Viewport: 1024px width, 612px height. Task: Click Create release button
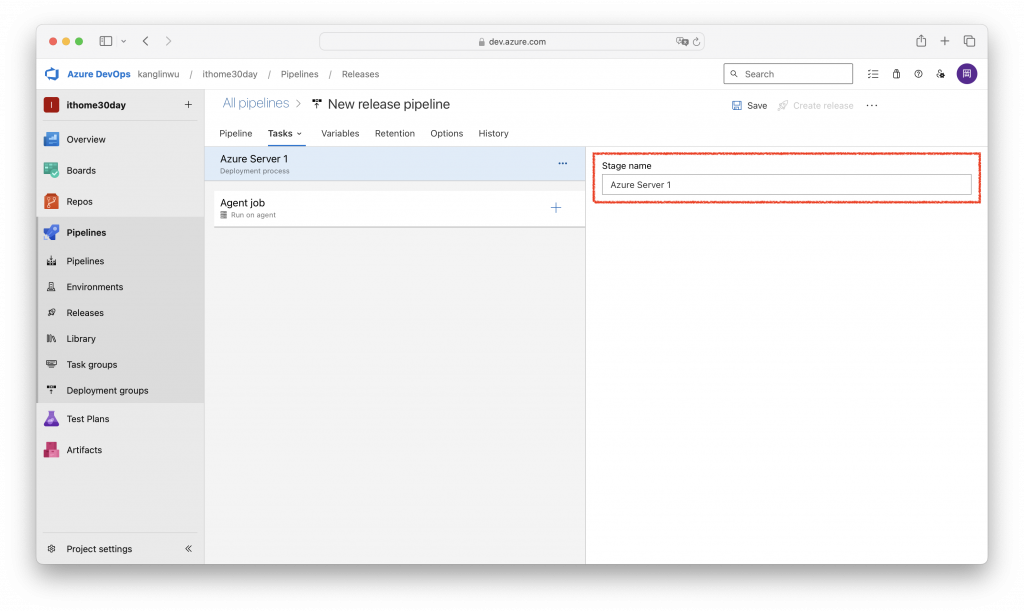pos(816,105)
